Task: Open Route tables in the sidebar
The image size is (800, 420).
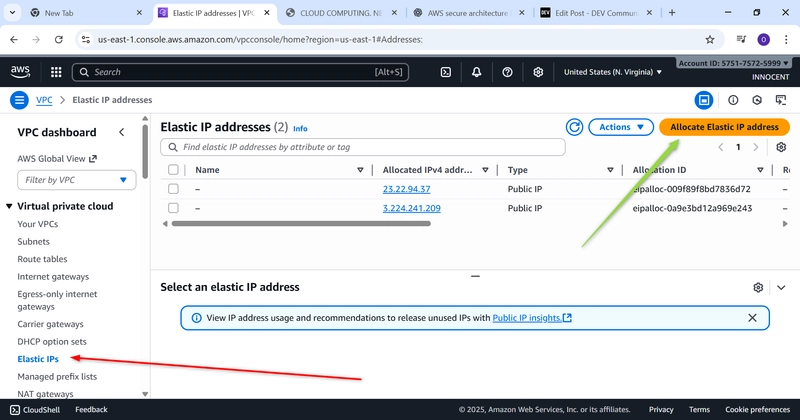Action: 42,259
